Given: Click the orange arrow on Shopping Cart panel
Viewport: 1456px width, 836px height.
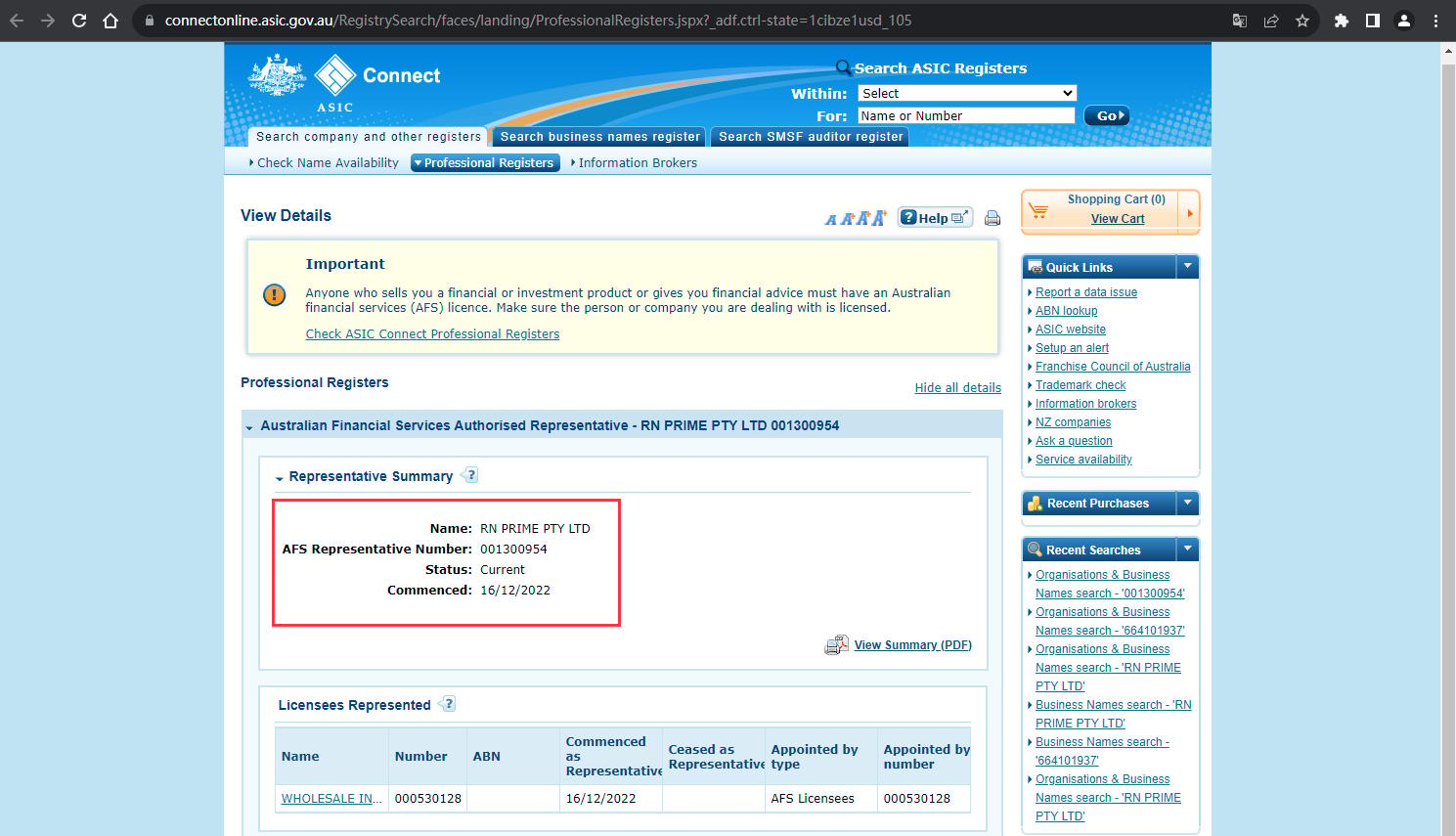Looking at the screenshot, I should pos(1189,212).
